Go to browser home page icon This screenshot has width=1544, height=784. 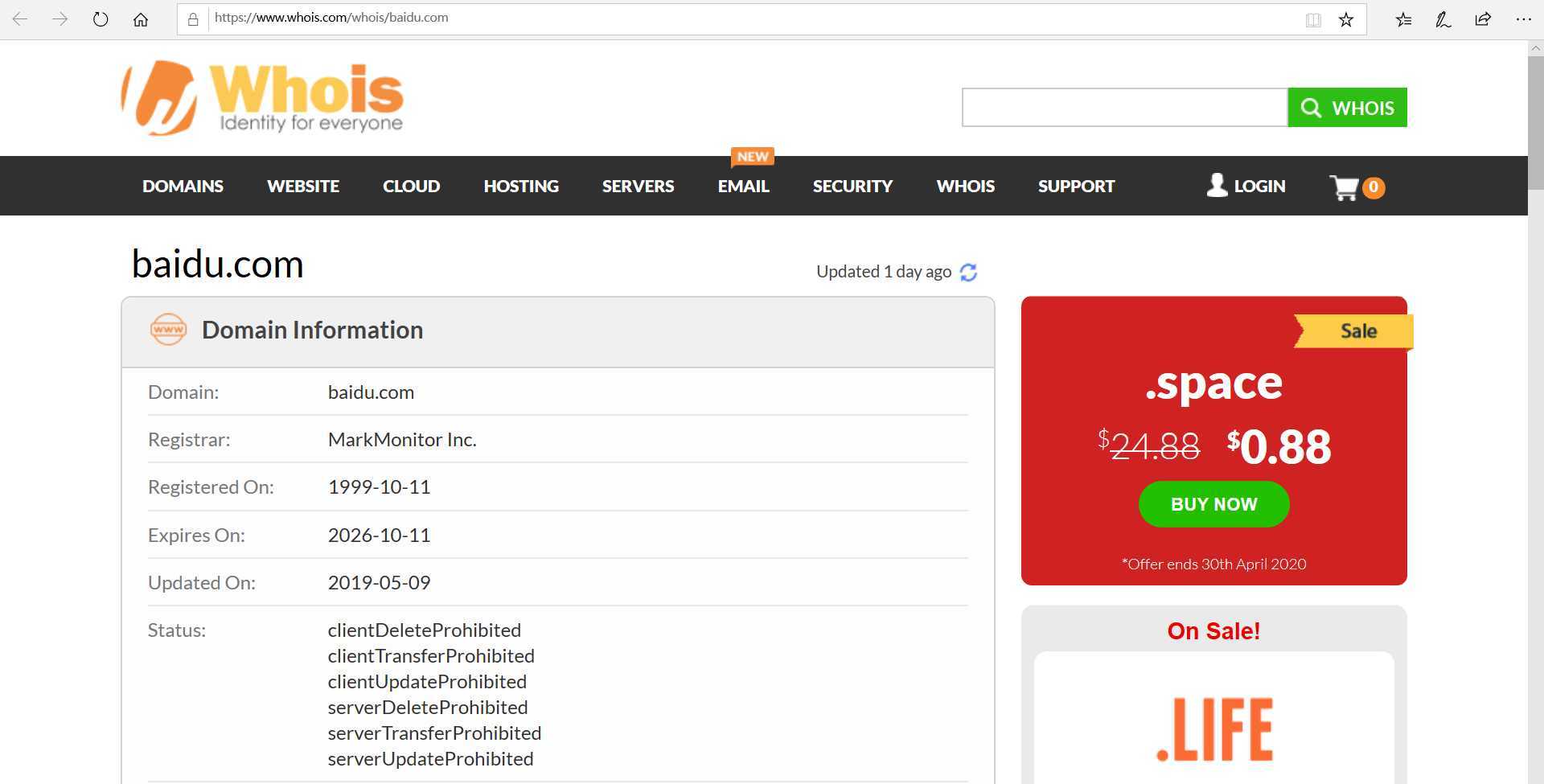(x=141, y=19)
